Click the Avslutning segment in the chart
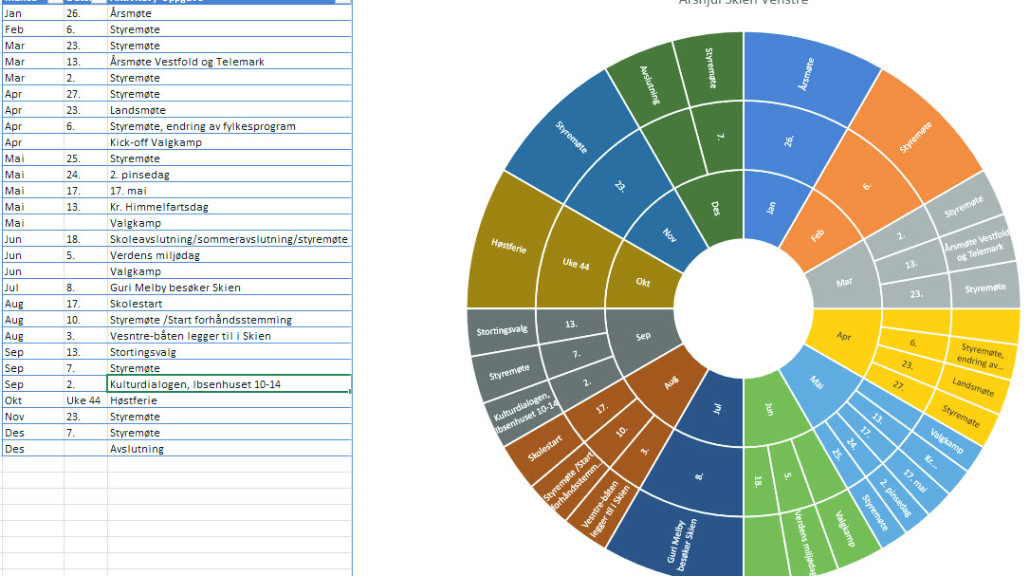The image size is (1030, 576). [x=649, y=85]
